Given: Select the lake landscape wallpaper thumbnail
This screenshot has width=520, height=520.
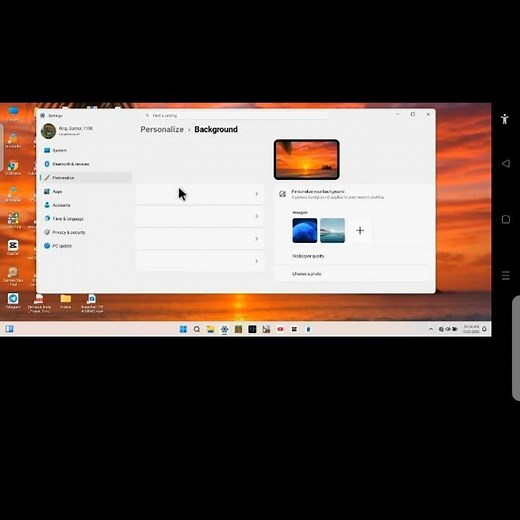Looking at the screenshot, I should pyautogui.click(x=332, y=230).
